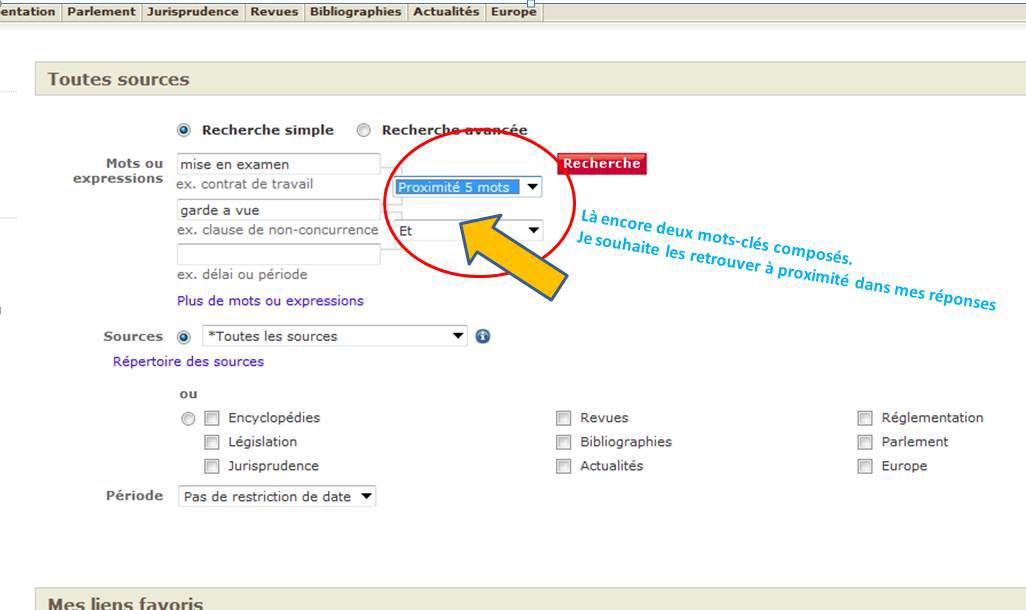
Task: Click the blue info icon beside sources
Action: click(483, 336)
